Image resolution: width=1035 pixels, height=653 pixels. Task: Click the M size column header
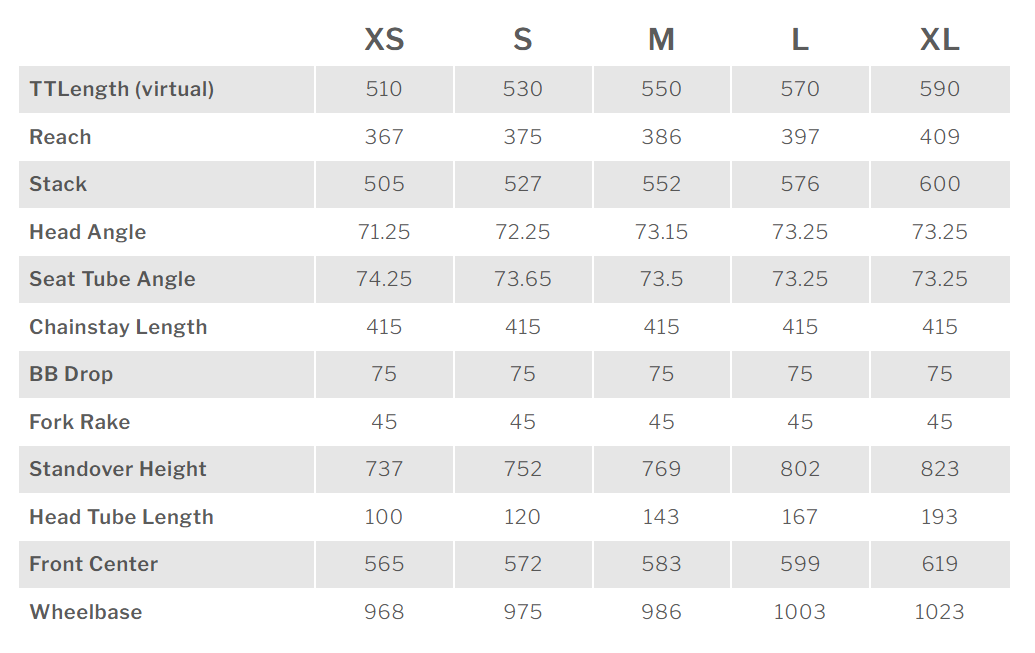tap(661, 40)
